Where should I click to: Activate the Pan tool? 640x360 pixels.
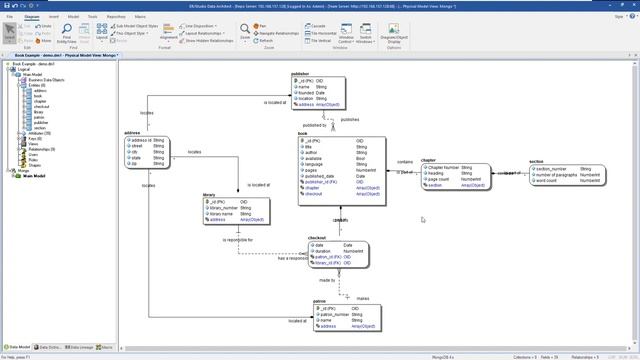(x=260, y=26)
